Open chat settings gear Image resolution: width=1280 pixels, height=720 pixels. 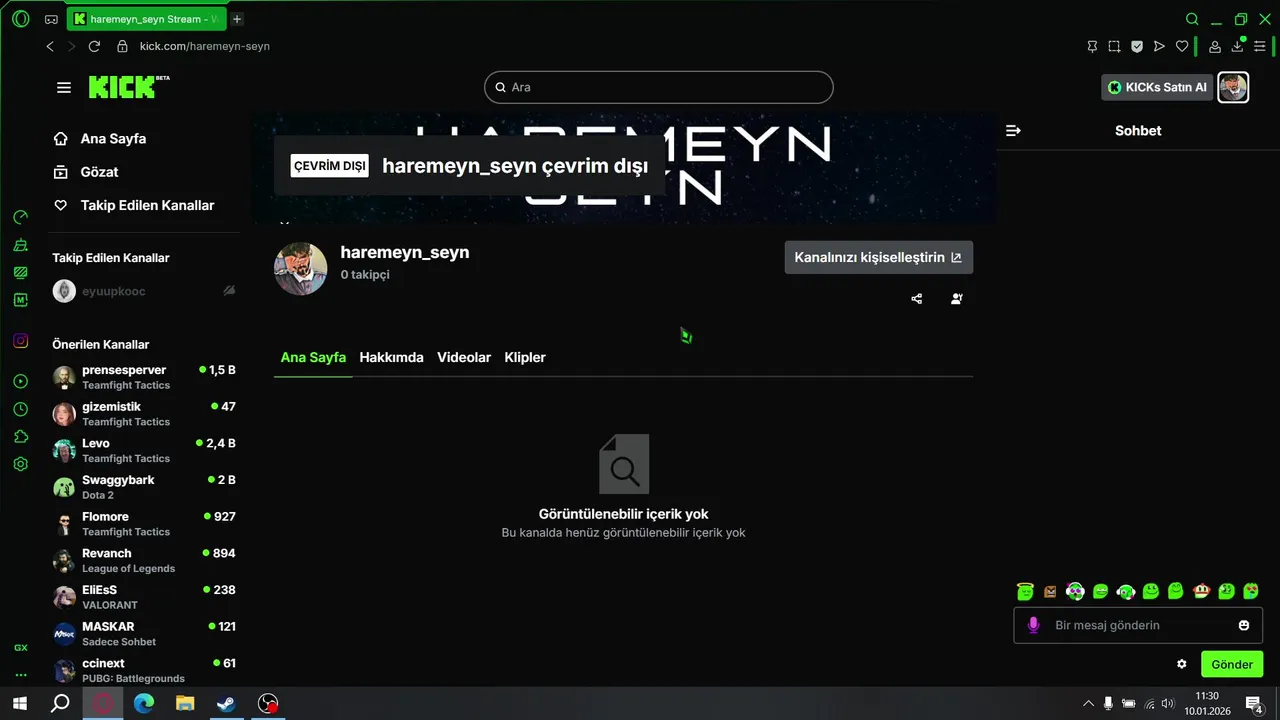1182,664
